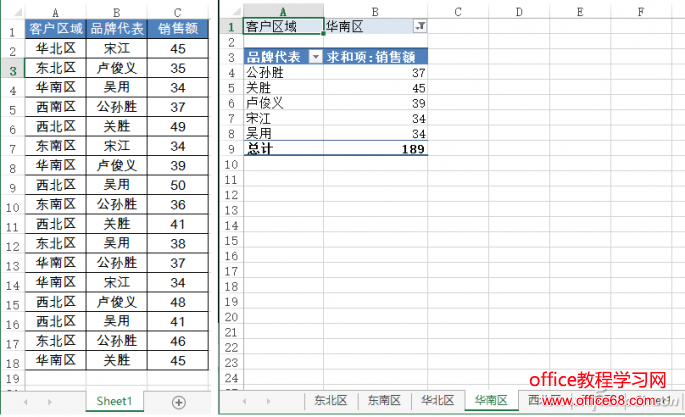The width and height of the screenshot is (685, 417).
Task: Click the 销售额 header cell in left table
Action: pyautogui.click(x=178, y=29)
